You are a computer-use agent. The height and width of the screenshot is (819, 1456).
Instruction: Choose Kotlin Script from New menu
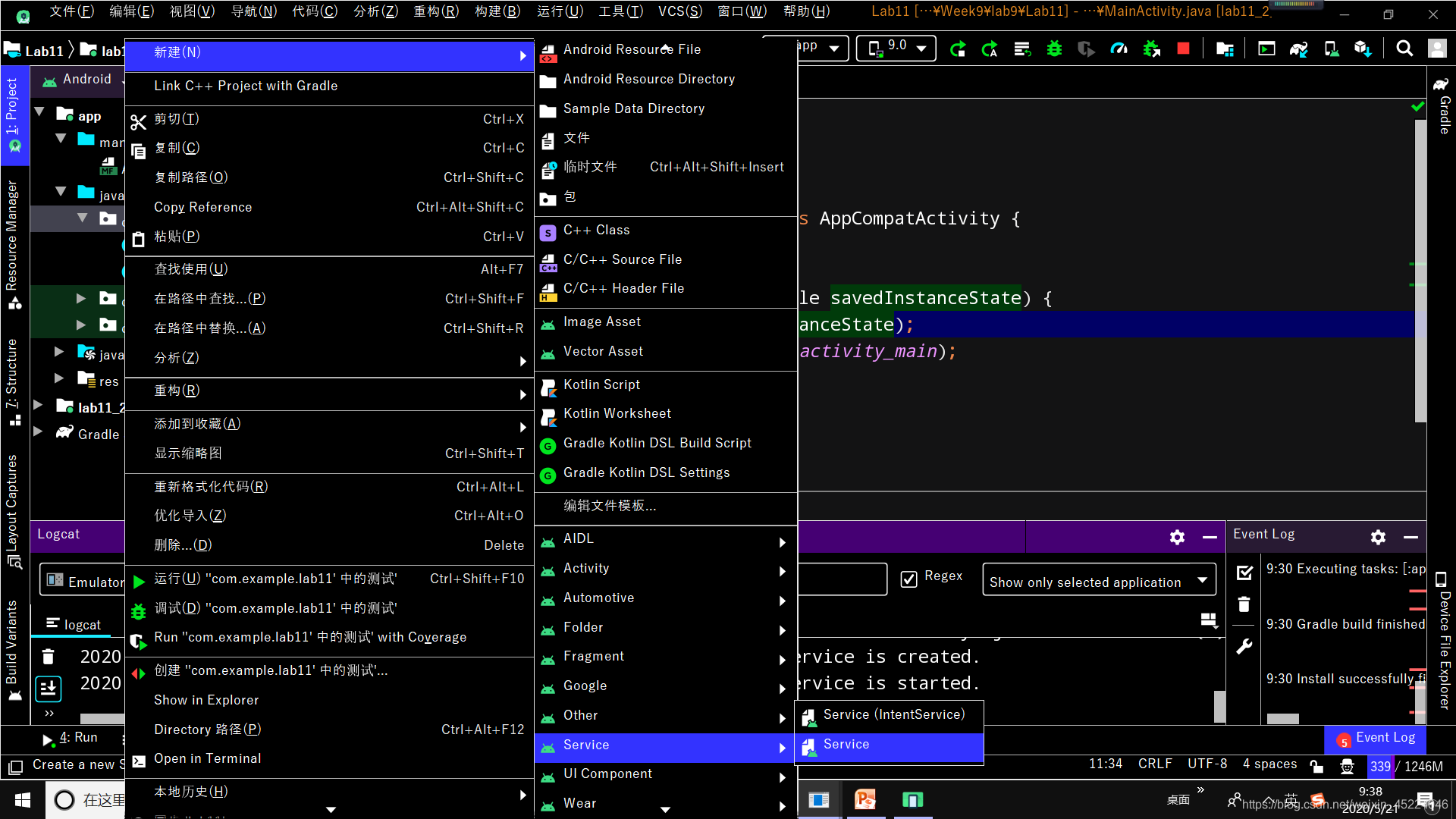tap(601, 385)
